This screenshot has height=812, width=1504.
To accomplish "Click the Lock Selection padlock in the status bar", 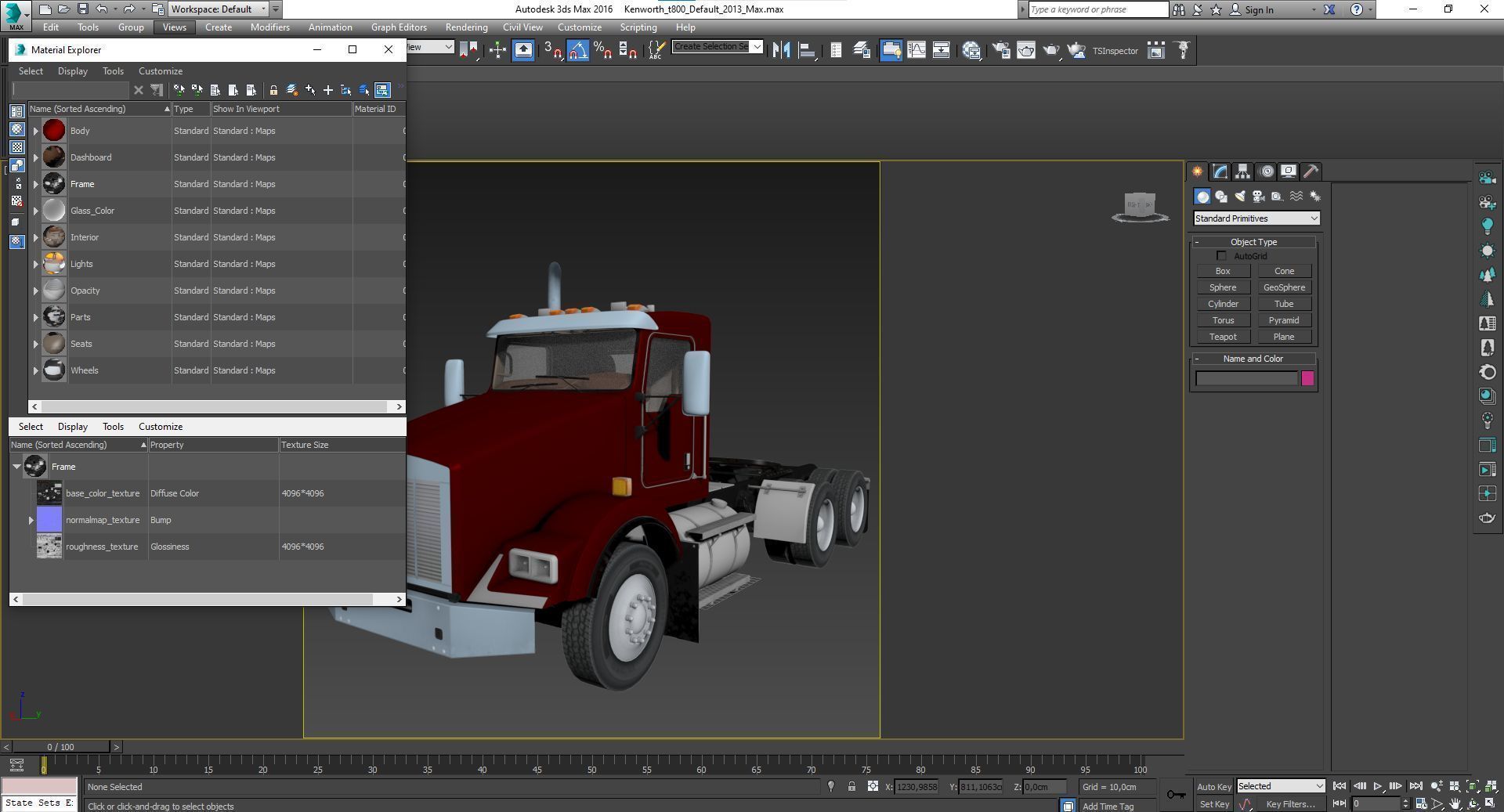I will pos(851,787).
